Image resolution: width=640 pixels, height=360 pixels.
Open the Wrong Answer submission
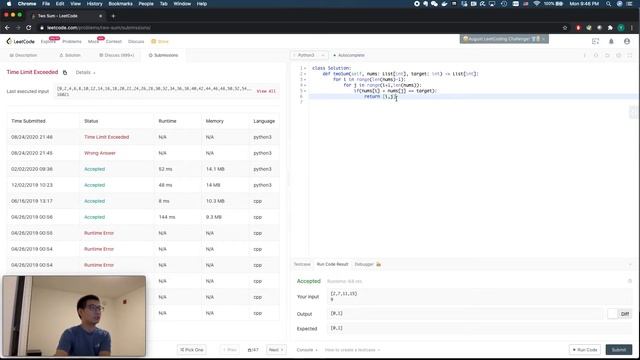[100, 153]
